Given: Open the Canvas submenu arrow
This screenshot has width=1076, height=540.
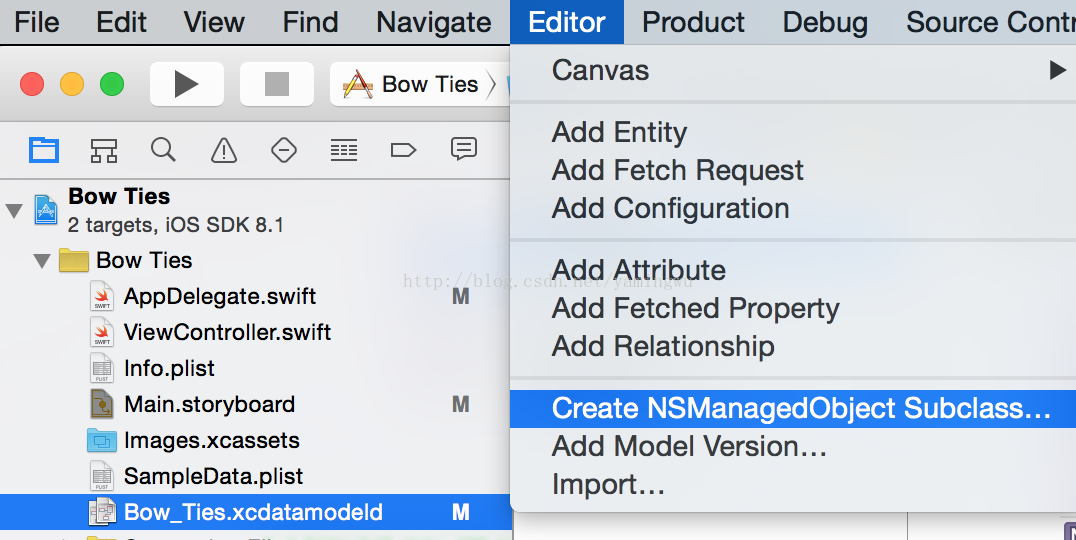Looking at the screenshot, I should point(1057,70).
